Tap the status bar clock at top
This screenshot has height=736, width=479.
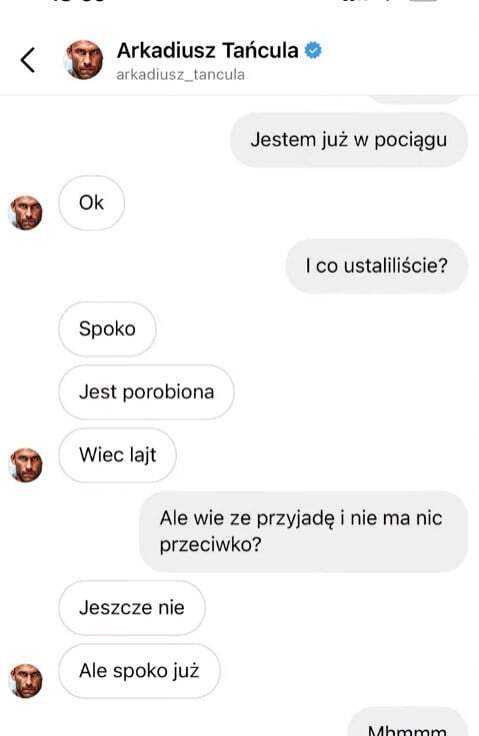click(x=77, y=1)
